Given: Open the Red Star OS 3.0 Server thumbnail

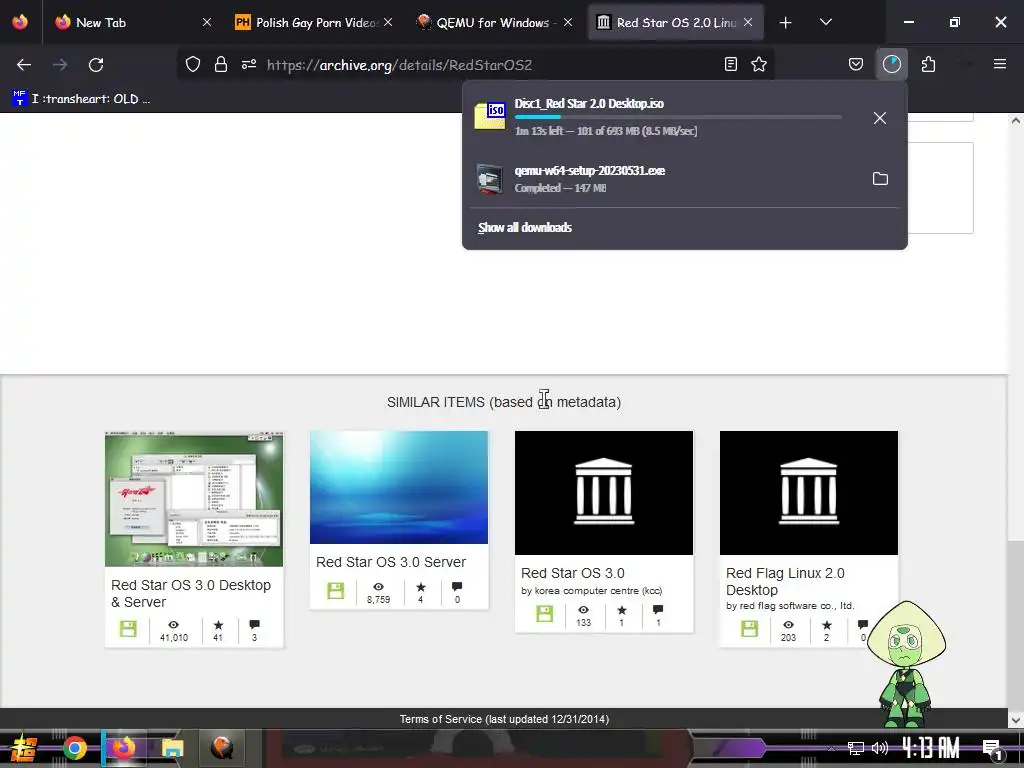Looking at the screenshot, I should coord(399,487).
